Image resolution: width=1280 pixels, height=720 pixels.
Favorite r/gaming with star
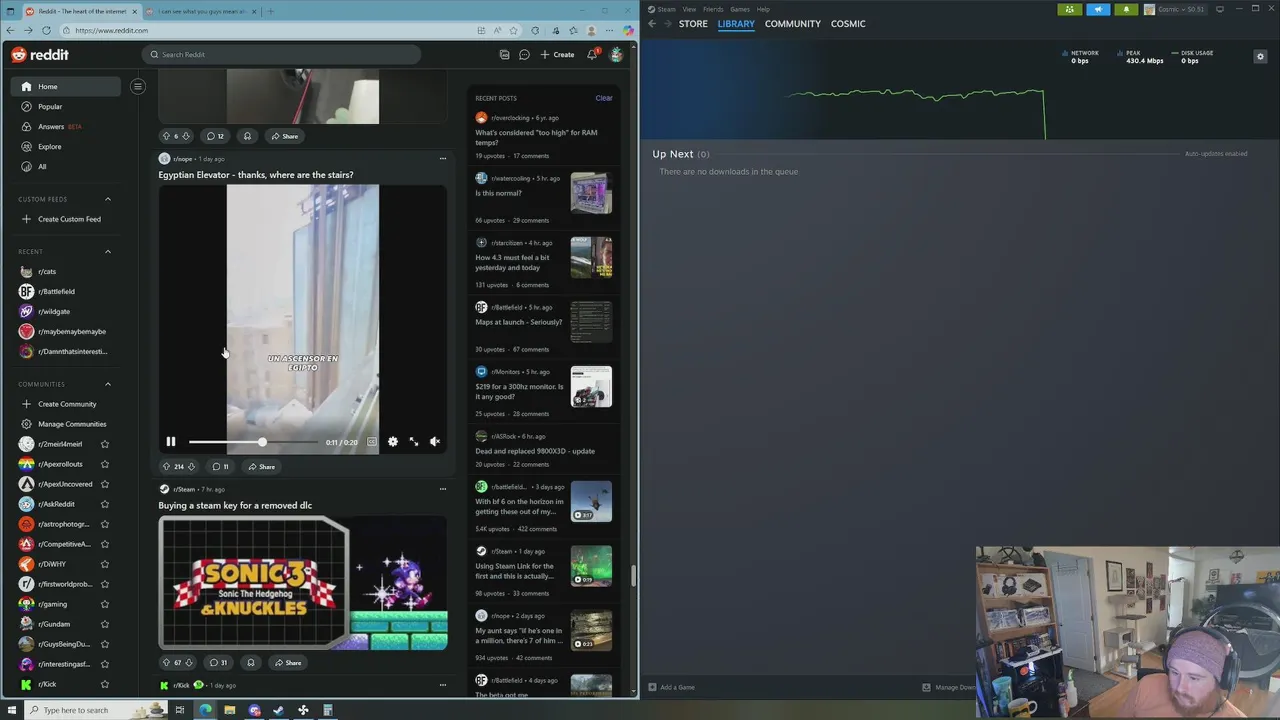(x=105, y=604)
